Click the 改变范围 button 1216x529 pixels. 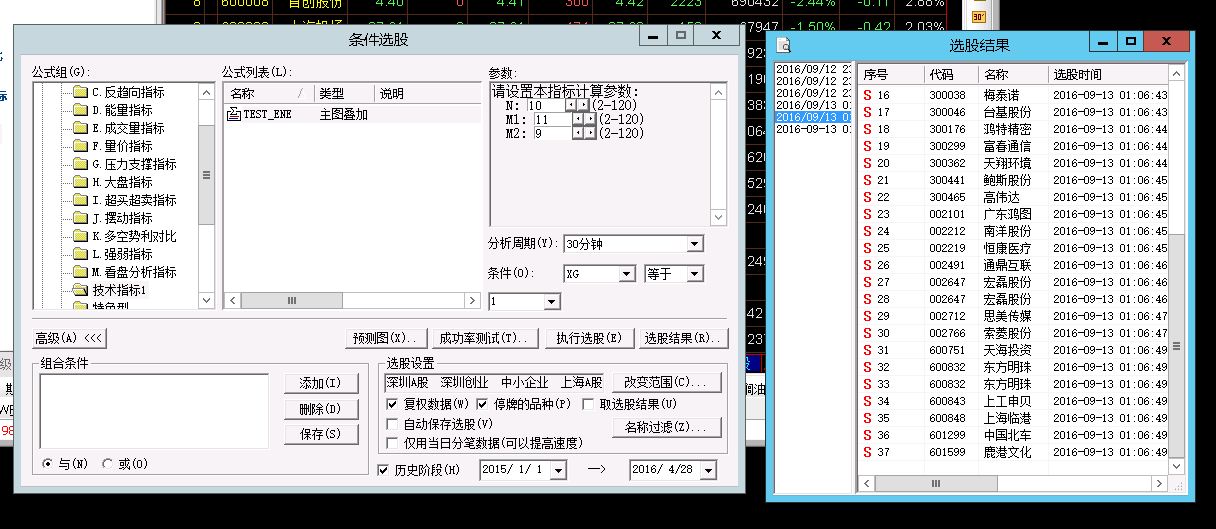[665, 383]
